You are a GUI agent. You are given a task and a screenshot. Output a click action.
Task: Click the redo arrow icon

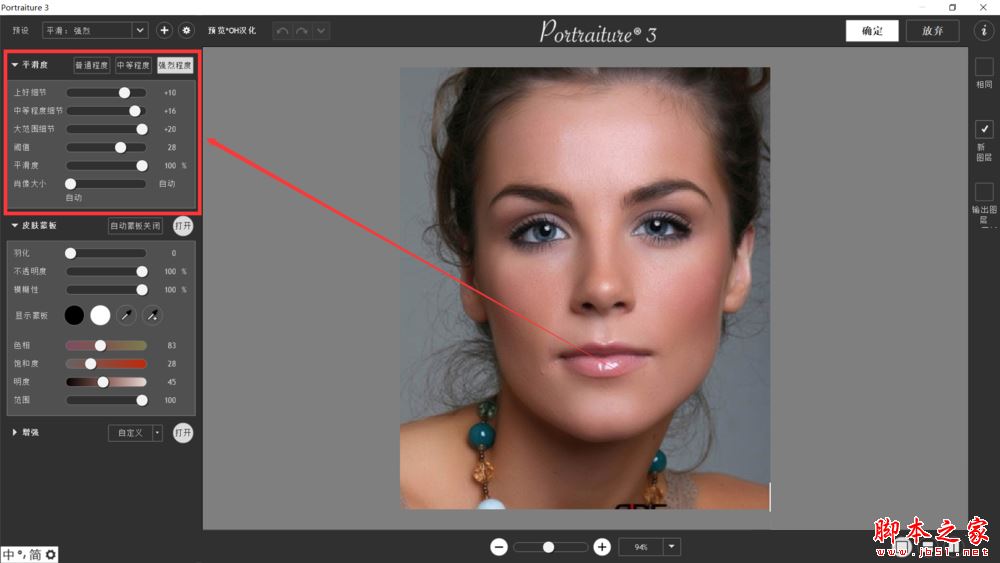(x=302, y=31)
